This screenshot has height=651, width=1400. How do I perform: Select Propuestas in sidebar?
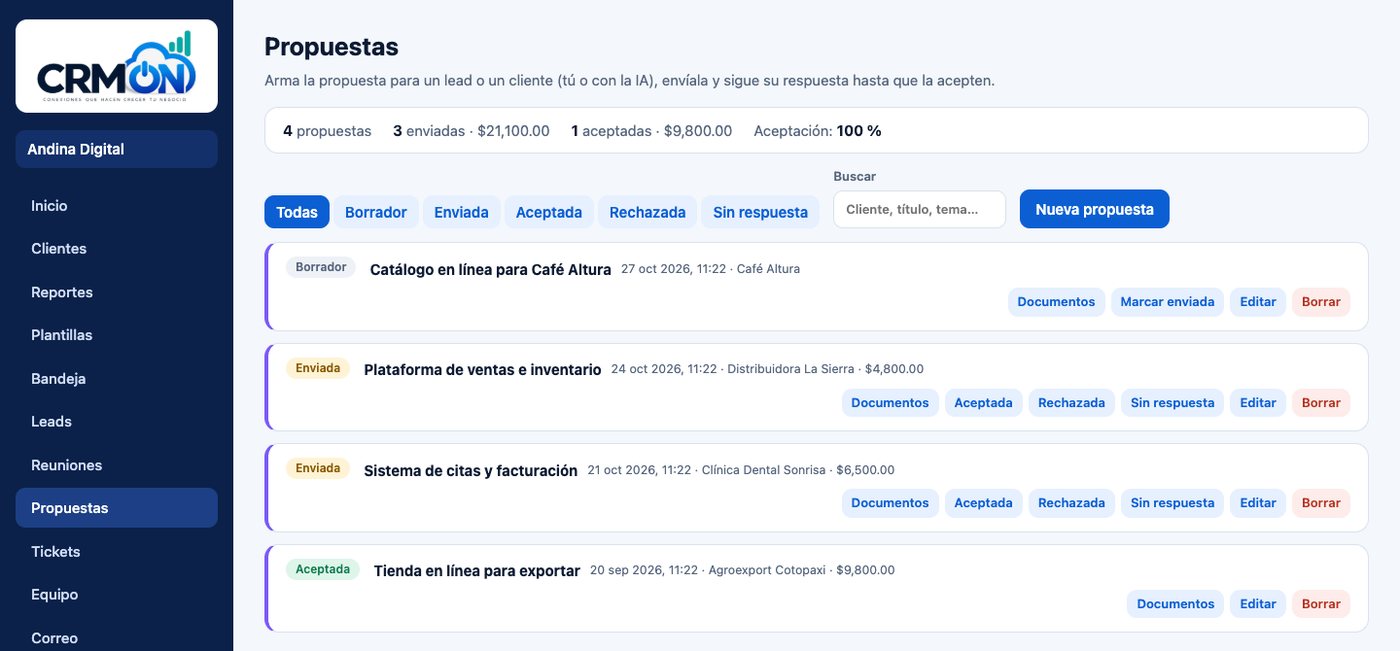point(116,508)
